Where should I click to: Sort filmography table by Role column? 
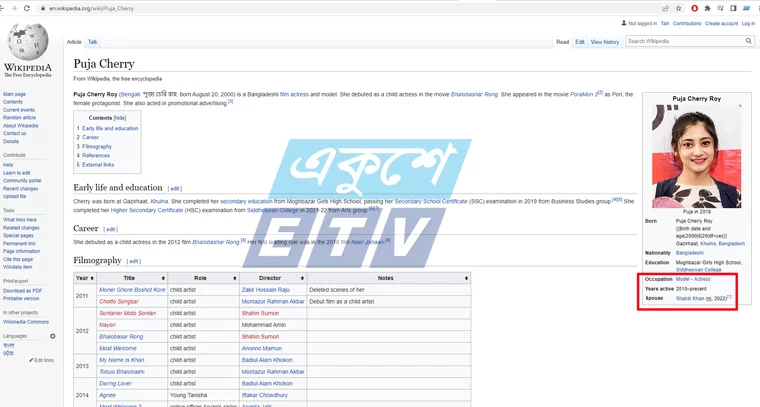click(x=203, y=278)
